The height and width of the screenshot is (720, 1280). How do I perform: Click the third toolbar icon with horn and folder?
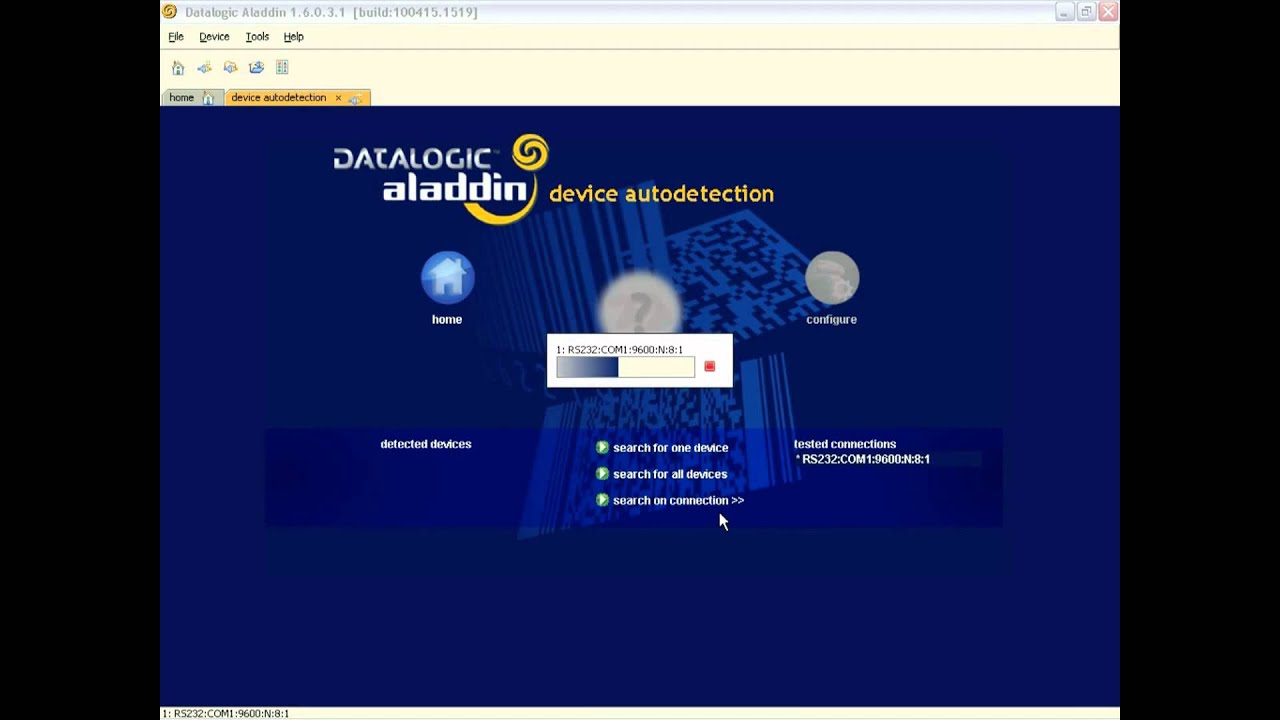[x=230, y=68]
